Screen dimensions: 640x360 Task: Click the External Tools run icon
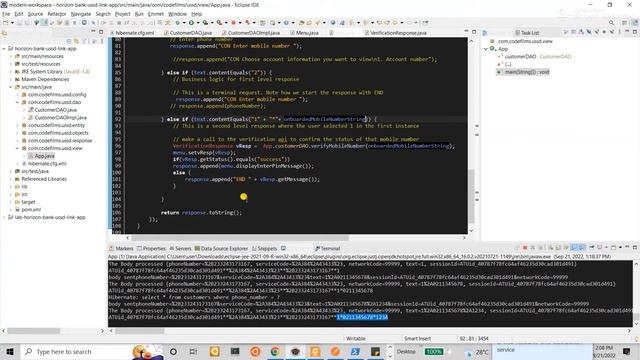tap(220, 23)
